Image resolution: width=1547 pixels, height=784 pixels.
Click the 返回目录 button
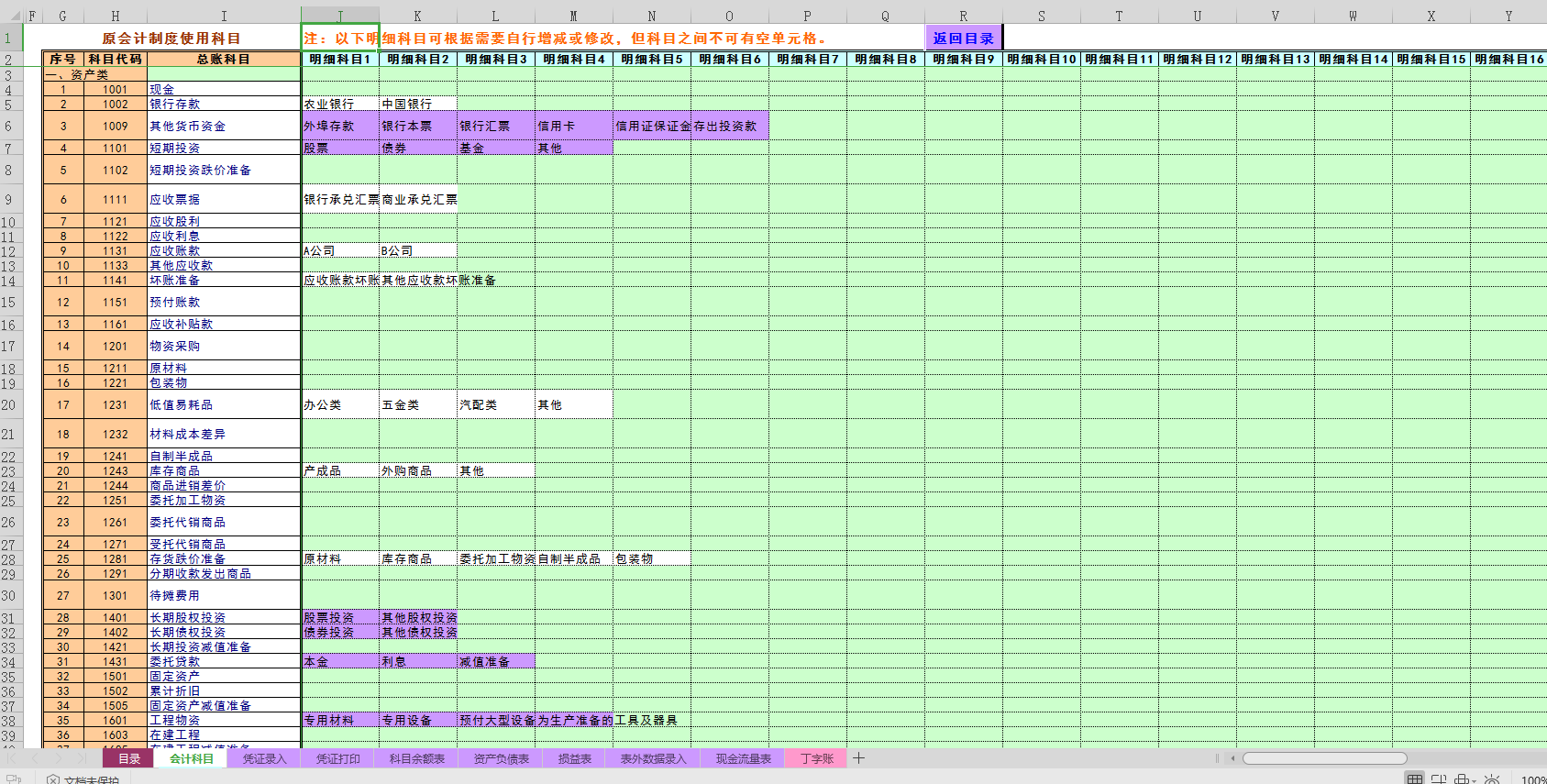coord(963,39)
